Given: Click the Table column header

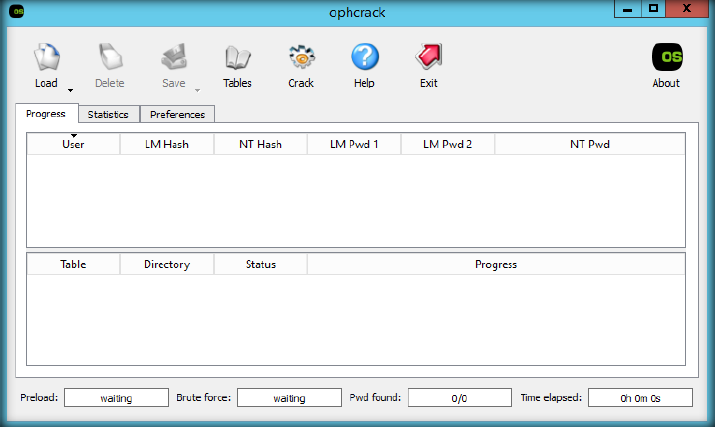Looking at the screenshot, I should coord(73,264).
